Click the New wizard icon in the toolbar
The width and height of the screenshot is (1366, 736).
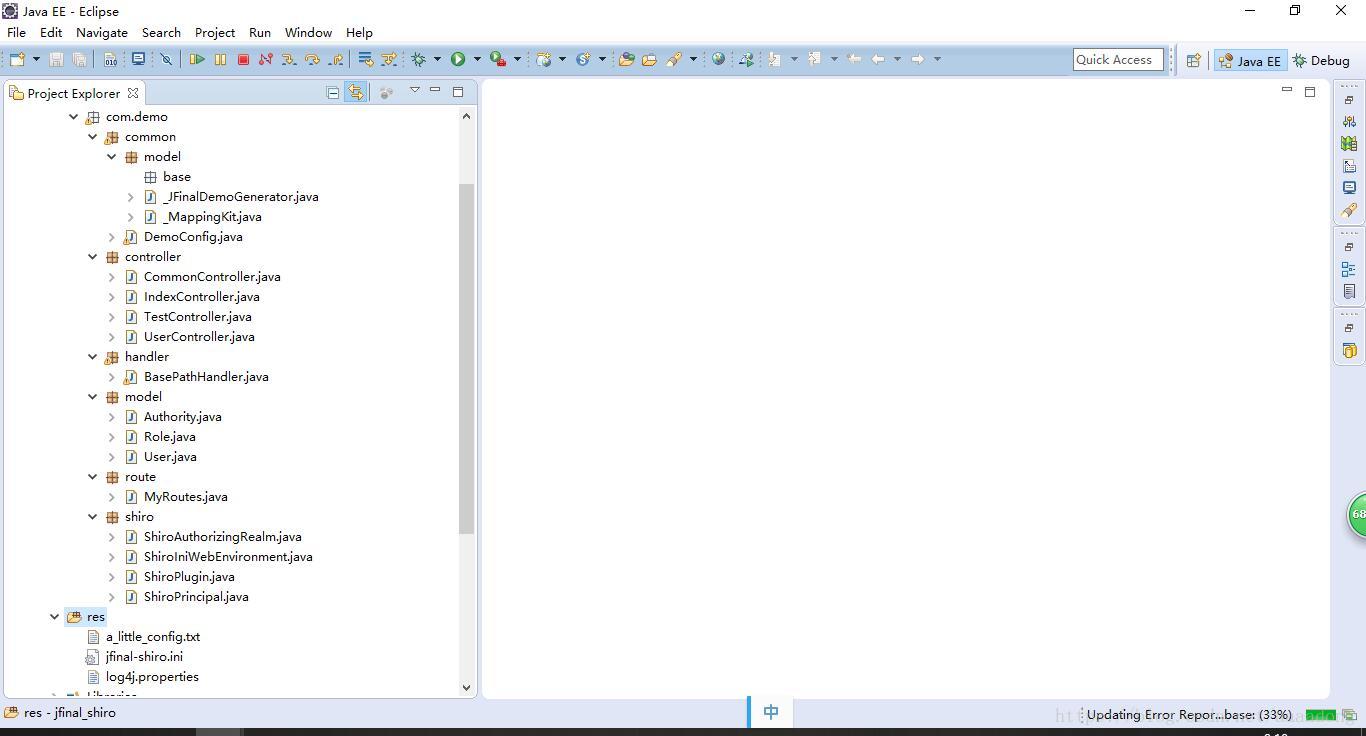15,59
